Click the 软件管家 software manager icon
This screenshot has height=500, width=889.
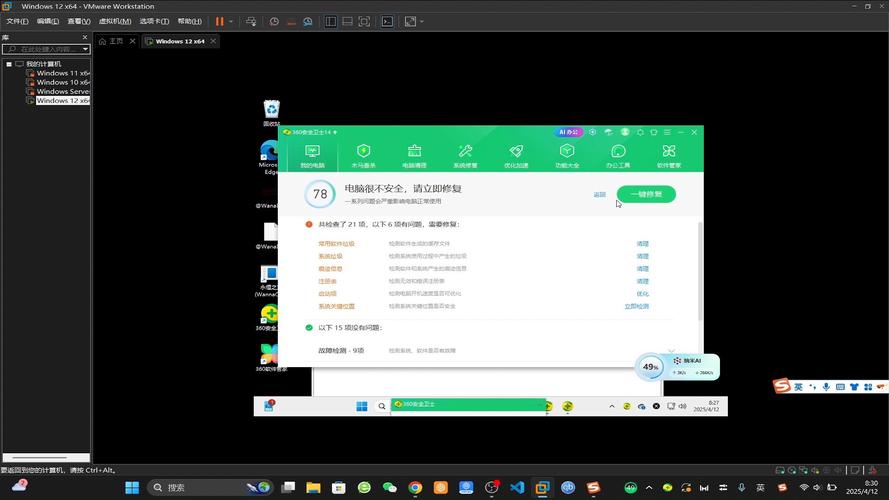coord(668,155)
